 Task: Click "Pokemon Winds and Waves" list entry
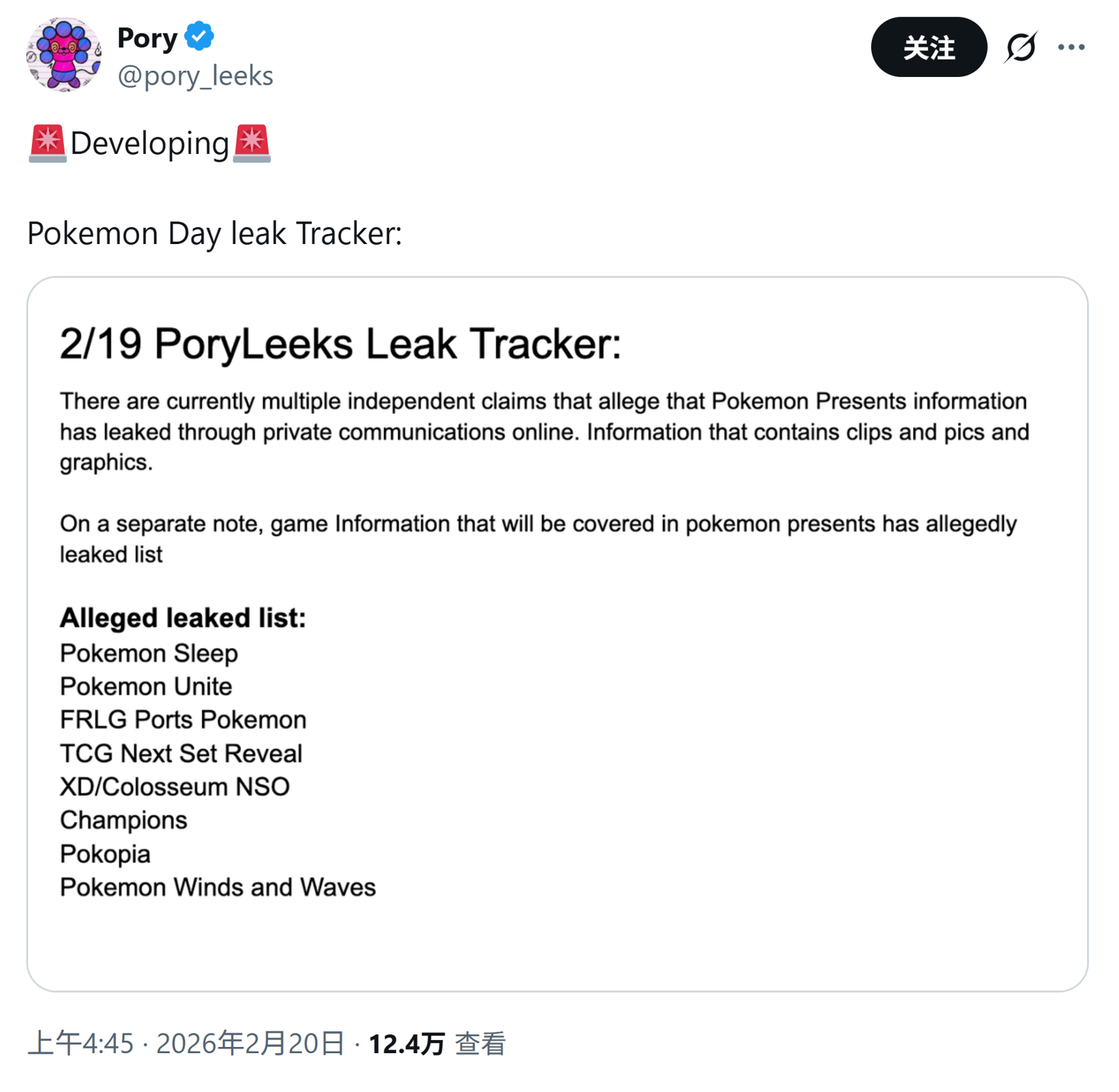pyautogui.click(x=218, y=887)
